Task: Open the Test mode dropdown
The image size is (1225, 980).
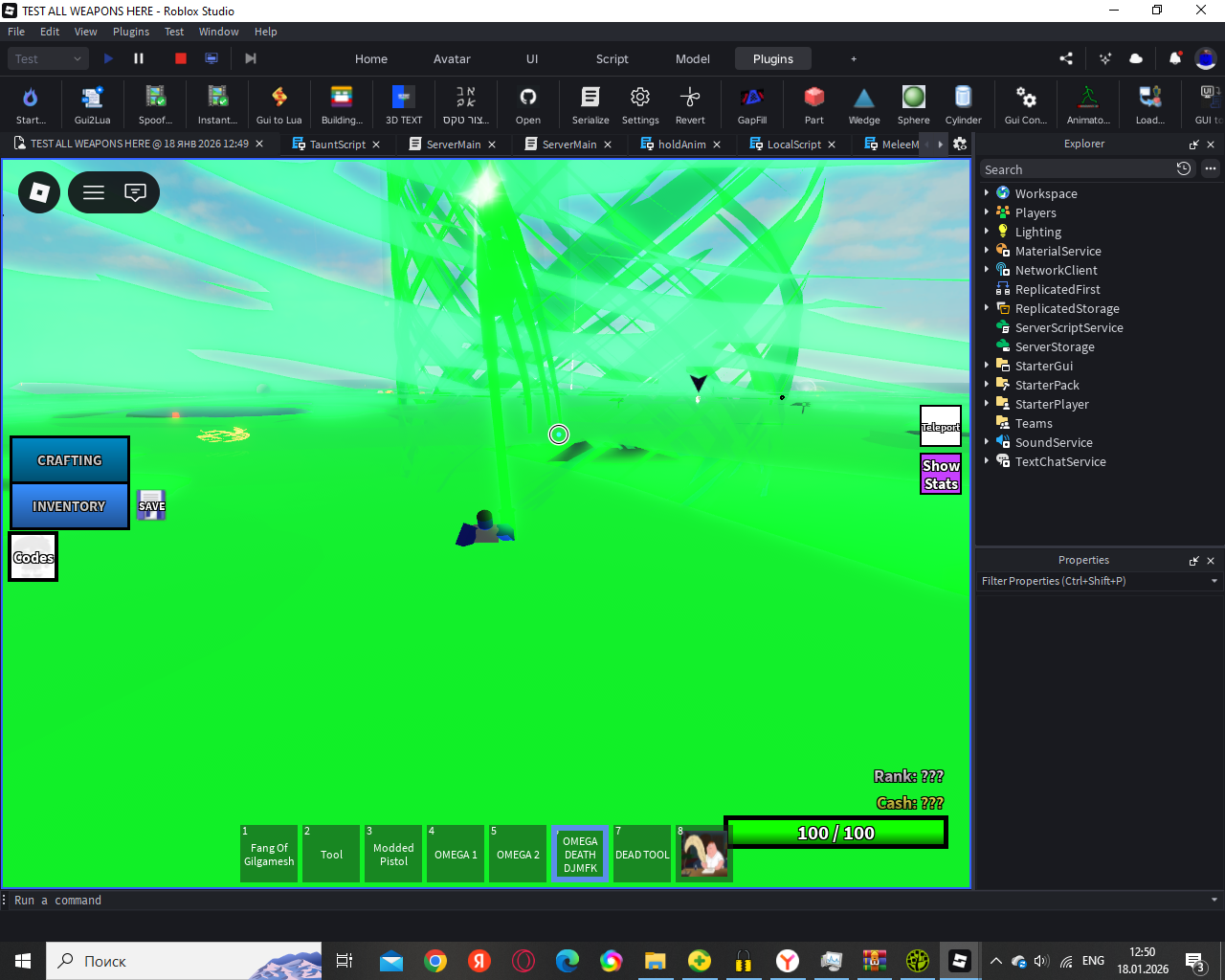Action: (x=49, y=58)
